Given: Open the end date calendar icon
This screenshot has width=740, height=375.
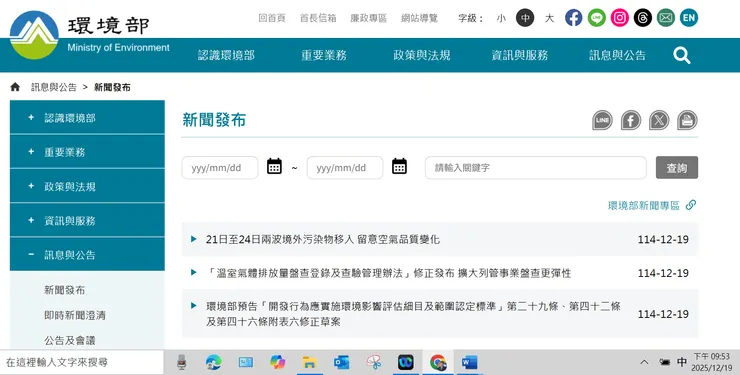Looking at the screenshot, I should 399,166.
